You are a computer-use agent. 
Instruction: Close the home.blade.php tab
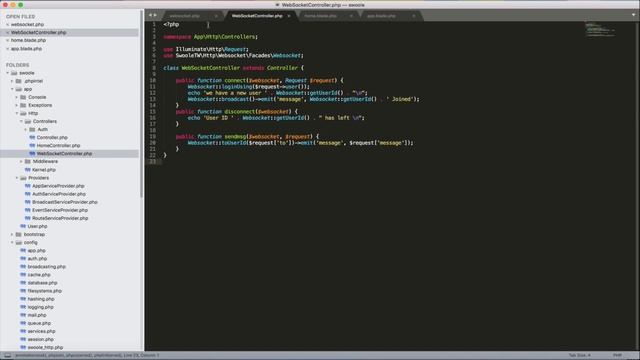351,16
